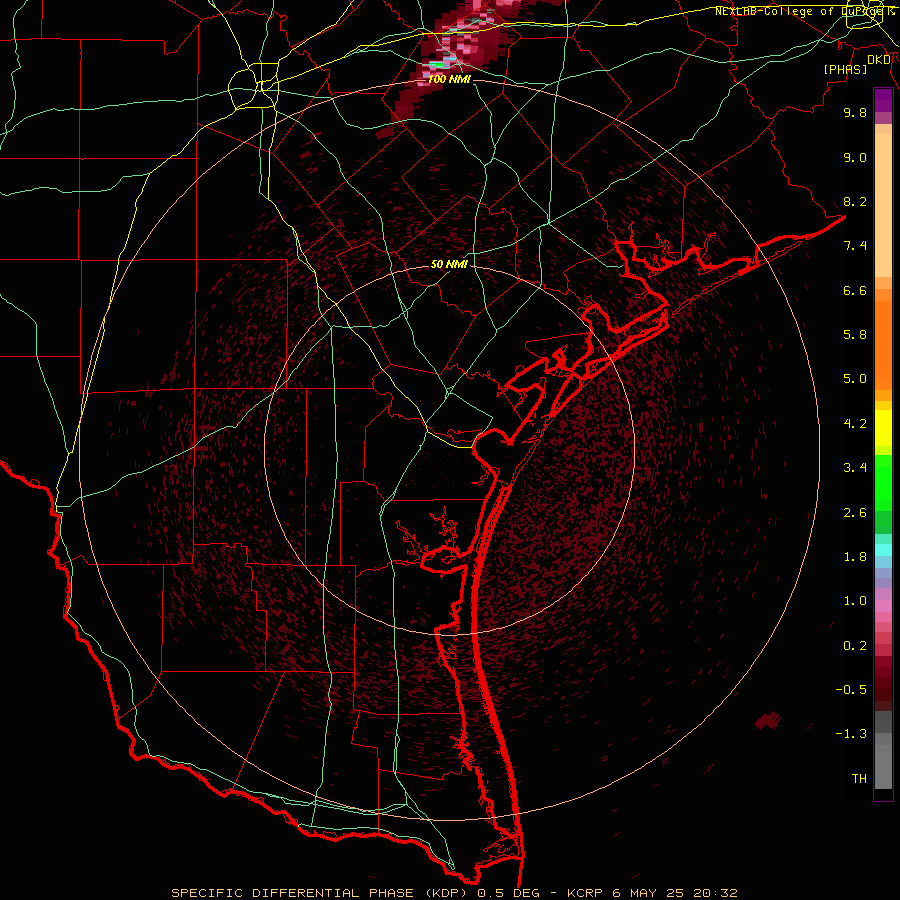Click the 6 MAY 25 20:32 timestamp
Screen dimensions: 900x900
pyautogui.click(x=674, y=893)
